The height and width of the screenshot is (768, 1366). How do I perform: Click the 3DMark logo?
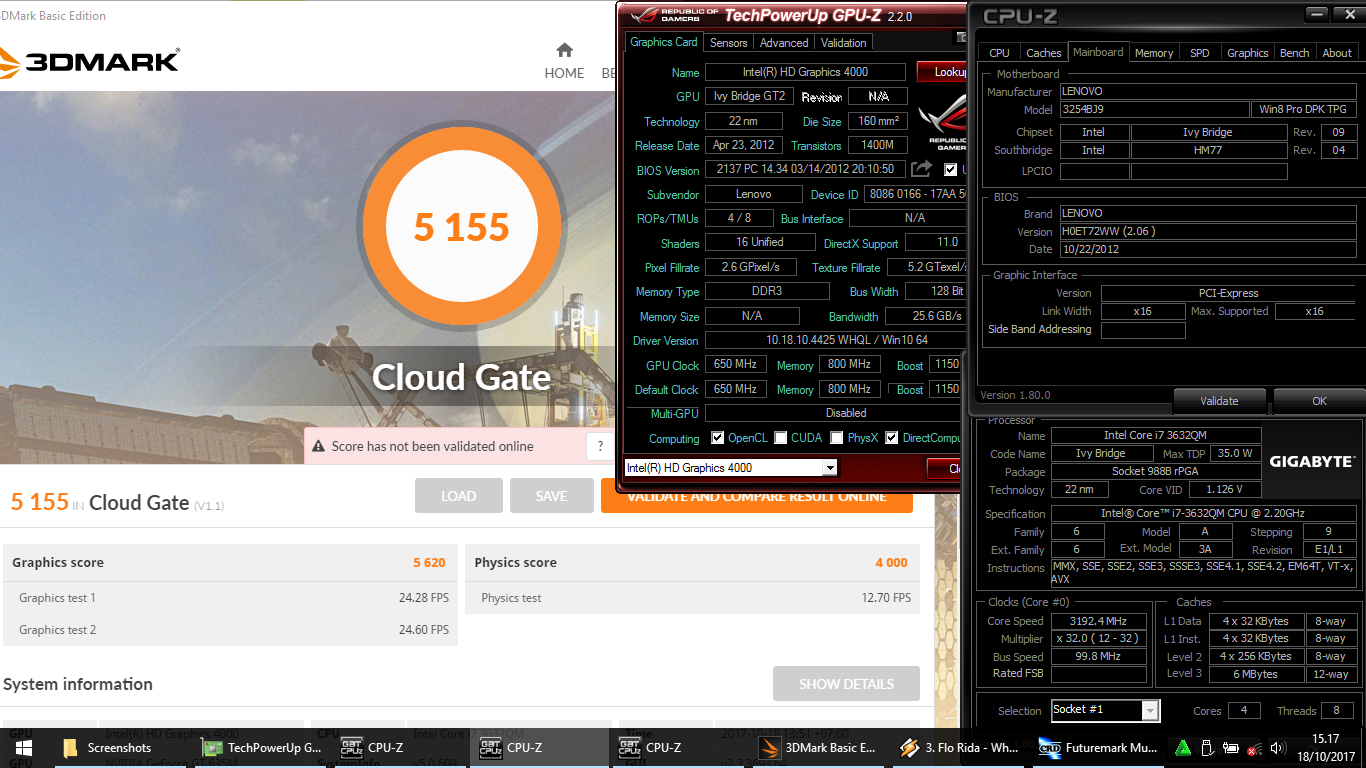[90, 61]
